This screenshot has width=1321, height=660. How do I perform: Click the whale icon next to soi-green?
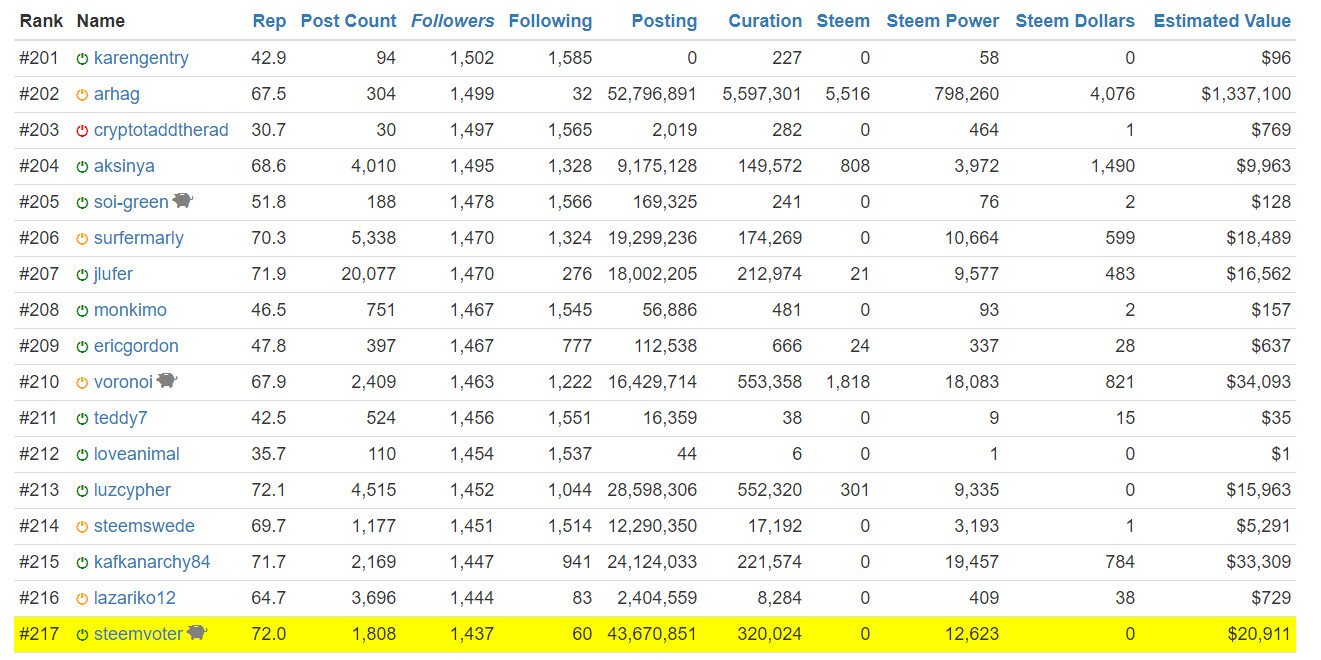pyautogui.click(x=183, y=201)
